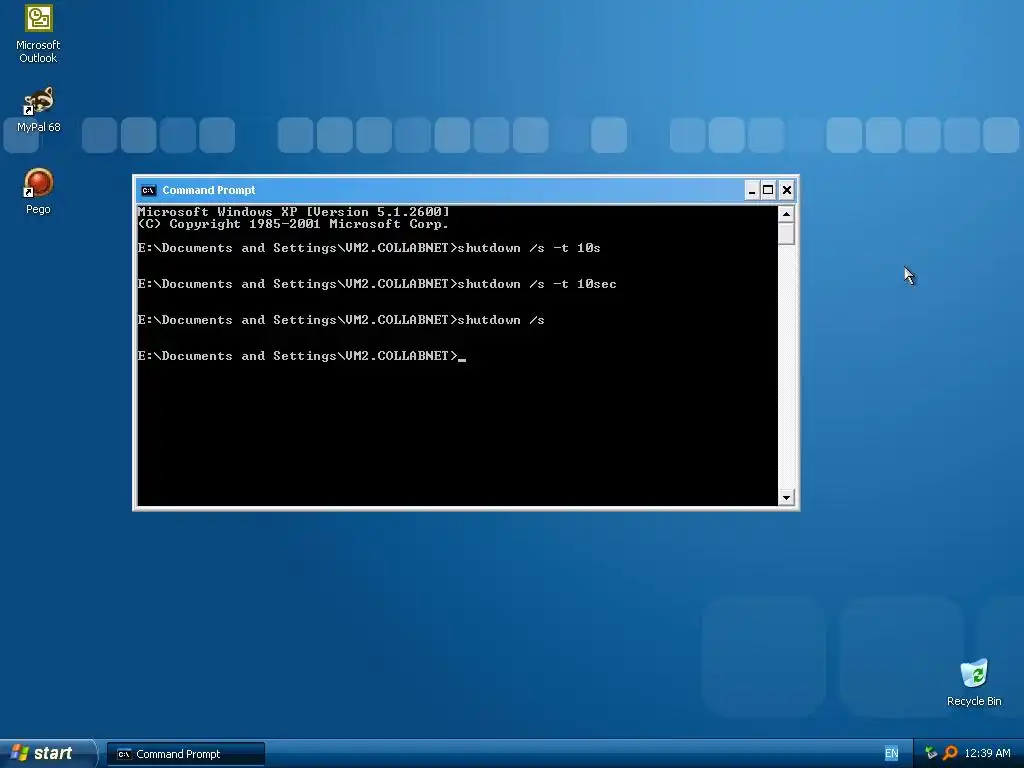Screen dimensions: 1024x768
Task: Select the Pego desktop shortcut
Action: click(x=38, y=191)
